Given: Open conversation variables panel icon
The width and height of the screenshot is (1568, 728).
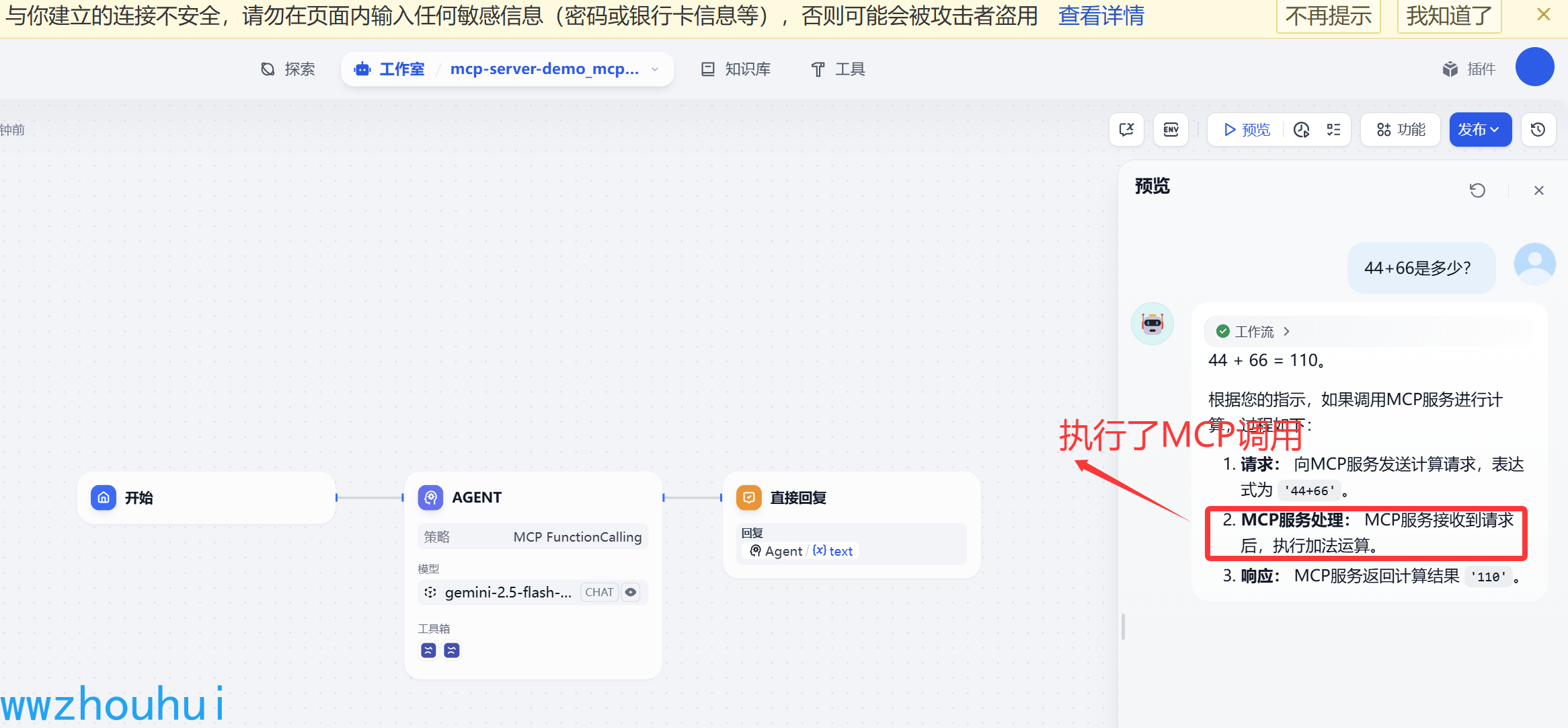Looking at the screenshot, I should pyautogui.click(x=1126, y=130).
